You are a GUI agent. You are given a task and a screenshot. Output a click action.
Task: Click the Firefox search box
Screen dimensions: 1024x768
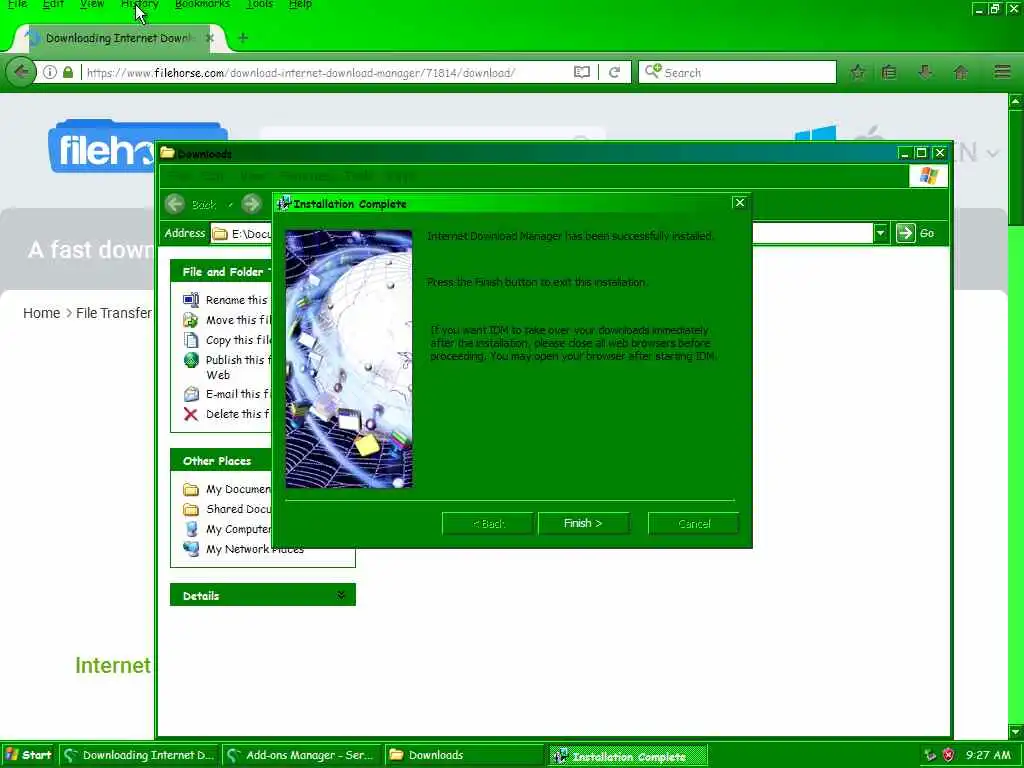(737, 72)
